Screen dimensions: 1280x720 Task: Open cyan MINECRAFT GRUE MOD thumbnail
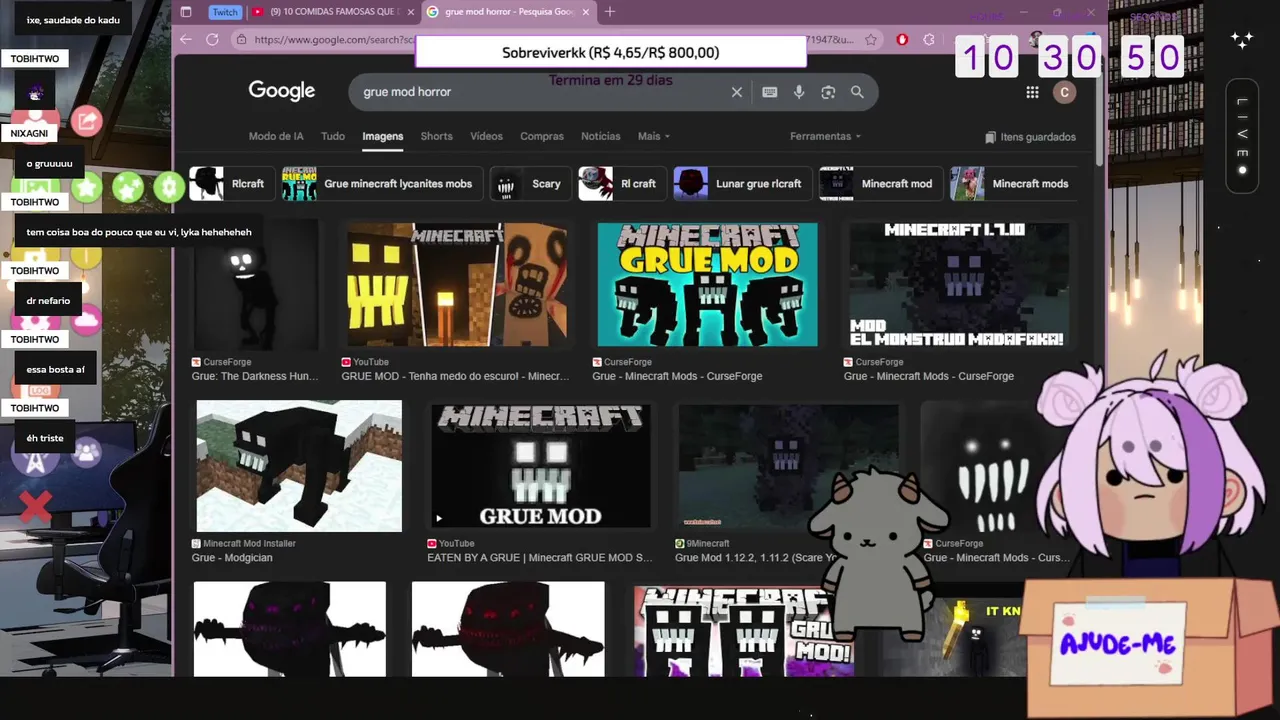tap(707, 285)
